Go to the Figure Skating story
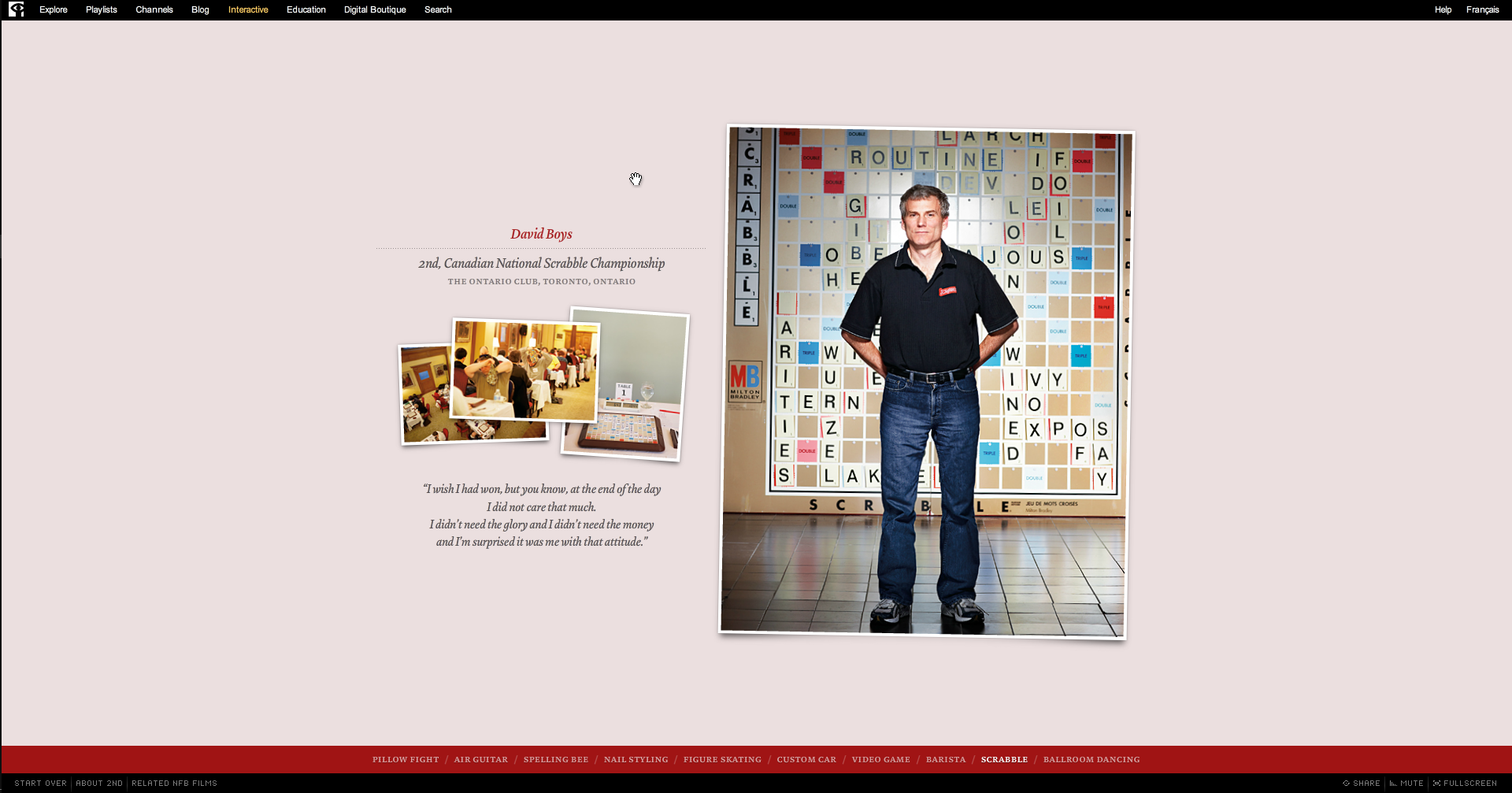Image resolution: width=1512 pixels, height=793 pixels. [x=723, y=760]
